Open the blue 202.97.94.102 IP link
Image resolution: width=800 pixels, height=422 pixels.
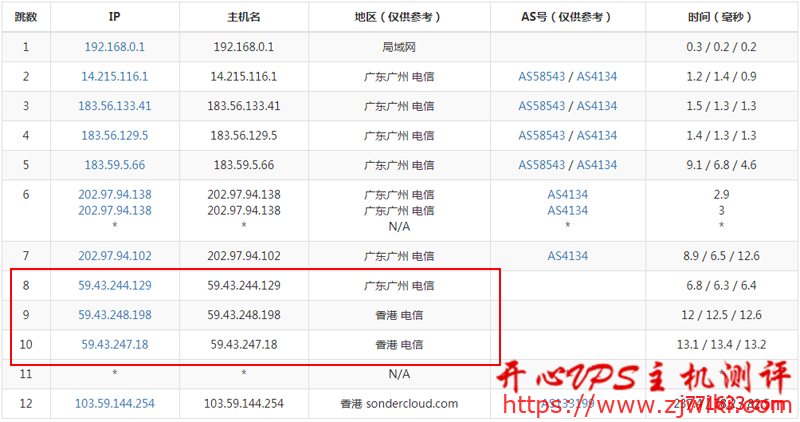pos(115,256)
